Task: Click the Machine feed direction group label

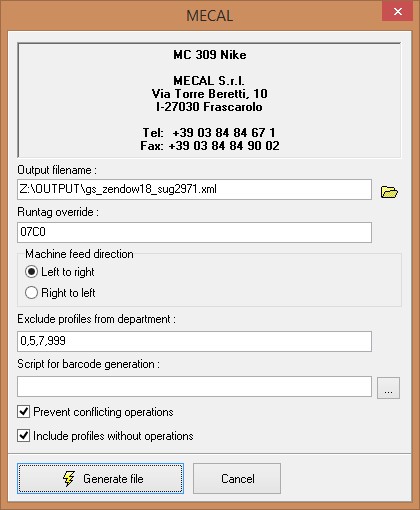Action: click(x=79, y=254)
